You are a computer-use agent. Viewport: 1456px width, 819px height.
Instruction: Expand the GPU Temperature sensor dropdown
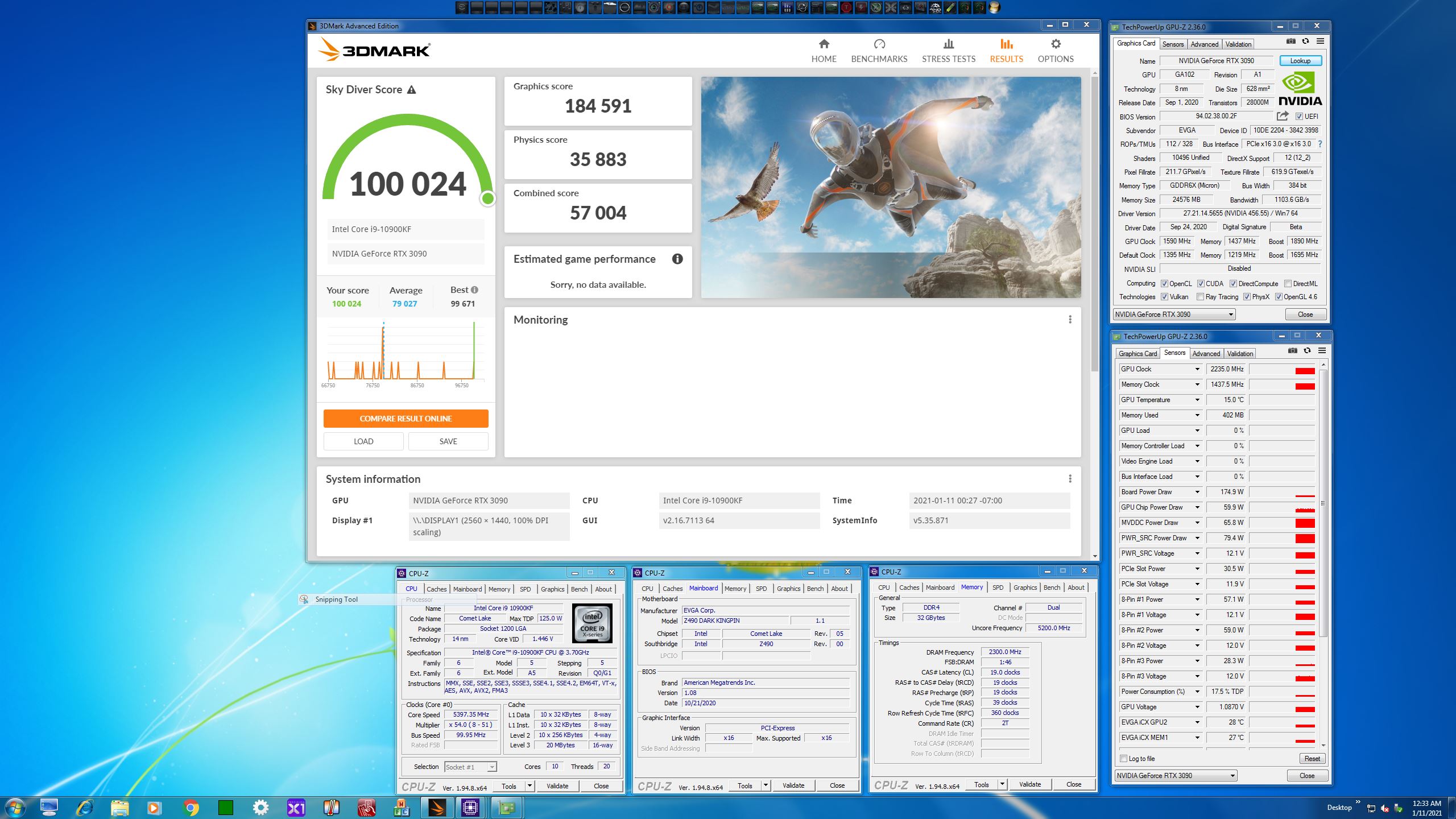tap(1197, 400)
